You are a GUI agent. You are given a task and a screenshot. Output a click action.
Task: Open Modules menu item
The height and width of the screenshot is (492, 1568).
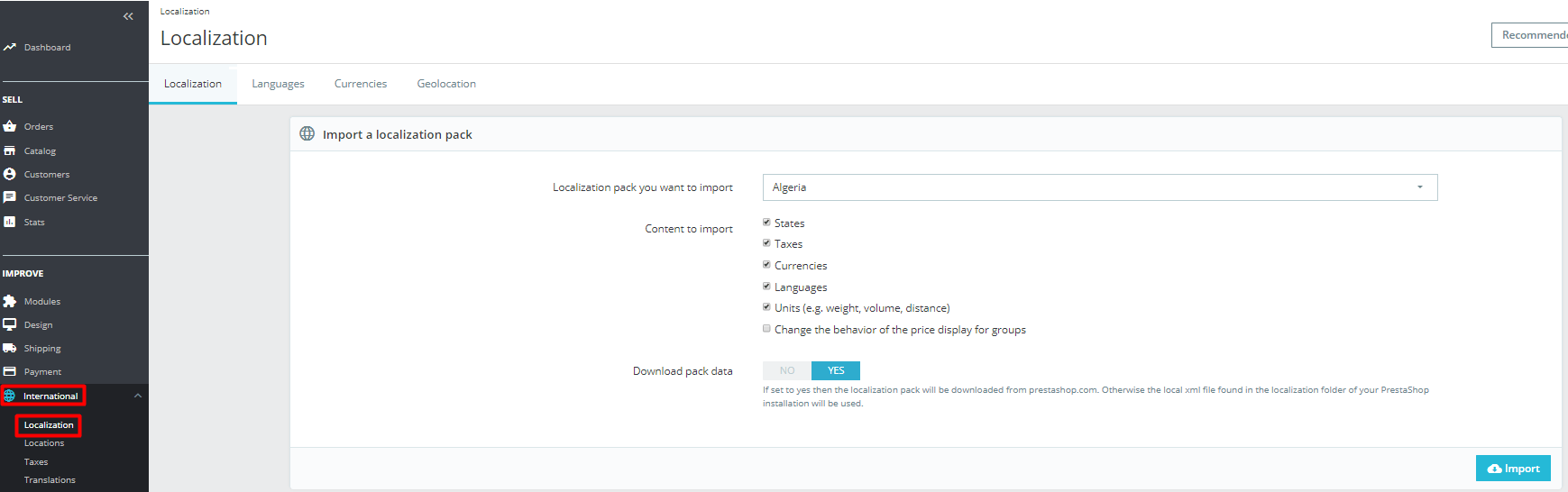coord(42,302)
